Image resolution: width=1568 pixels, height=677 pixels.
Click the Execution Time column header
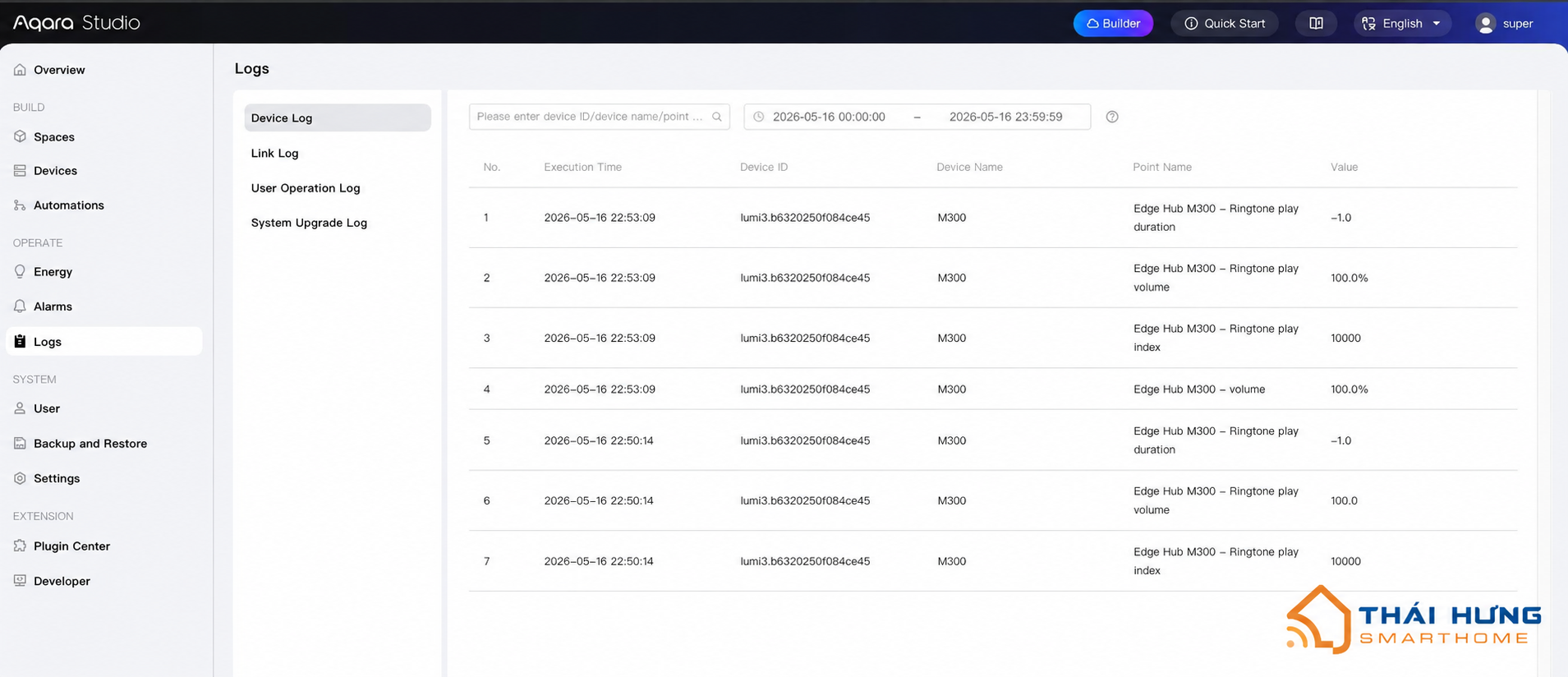582,167
